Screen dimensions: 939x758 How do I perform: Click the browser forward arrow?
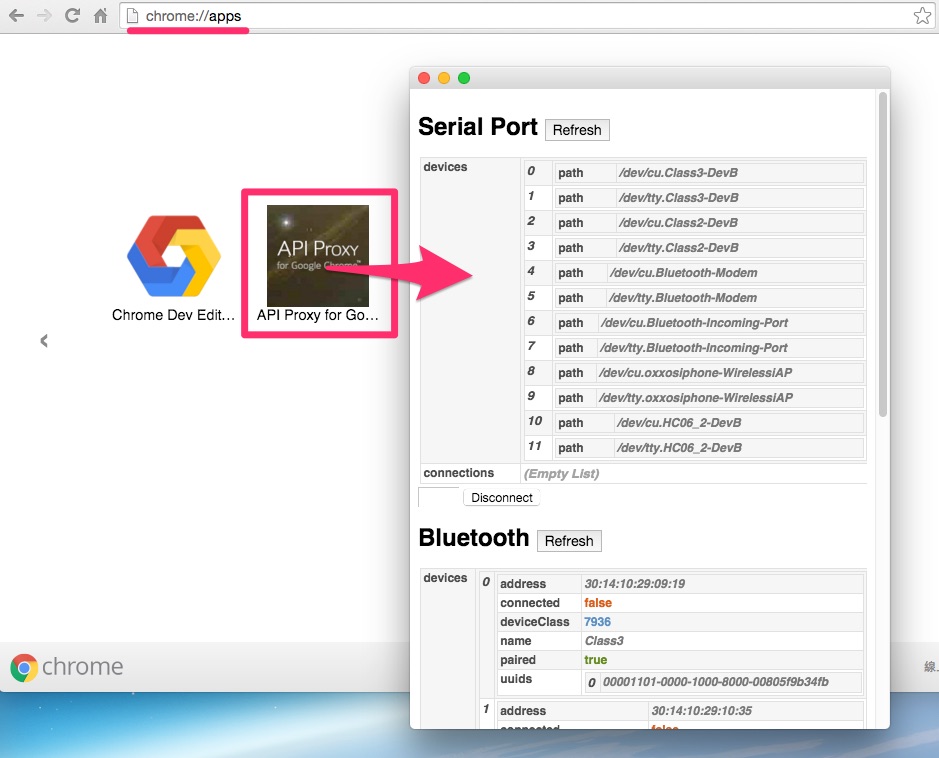tap(44, 16)
